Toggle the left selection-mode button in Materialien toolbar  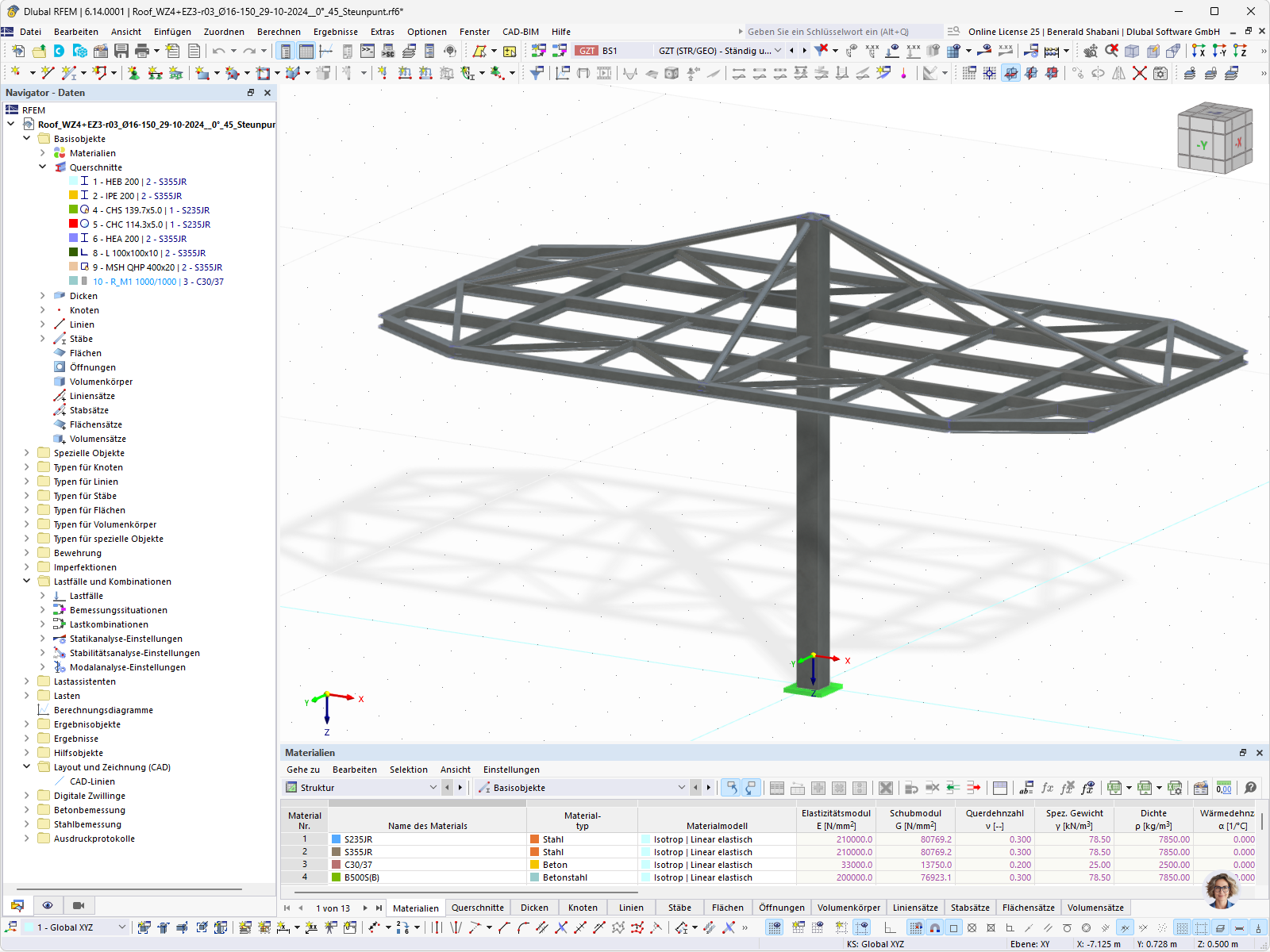730,787
